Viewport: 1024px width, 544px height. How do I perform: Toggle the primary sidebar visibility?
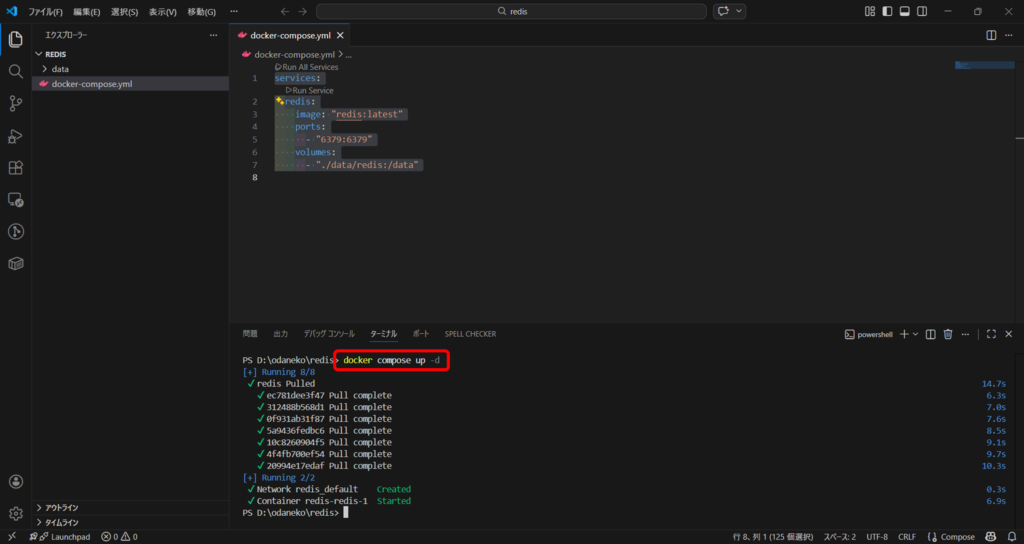[x=887, y=11]
